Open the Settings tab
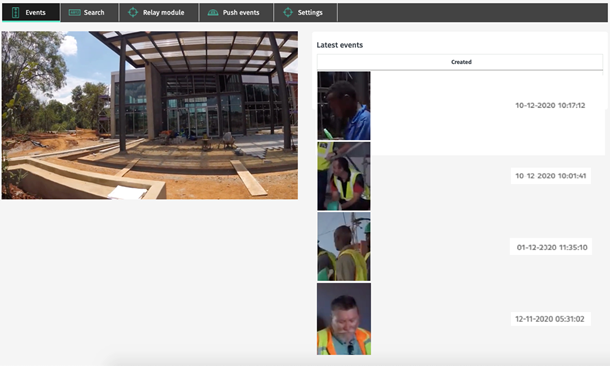 point(306,12)
